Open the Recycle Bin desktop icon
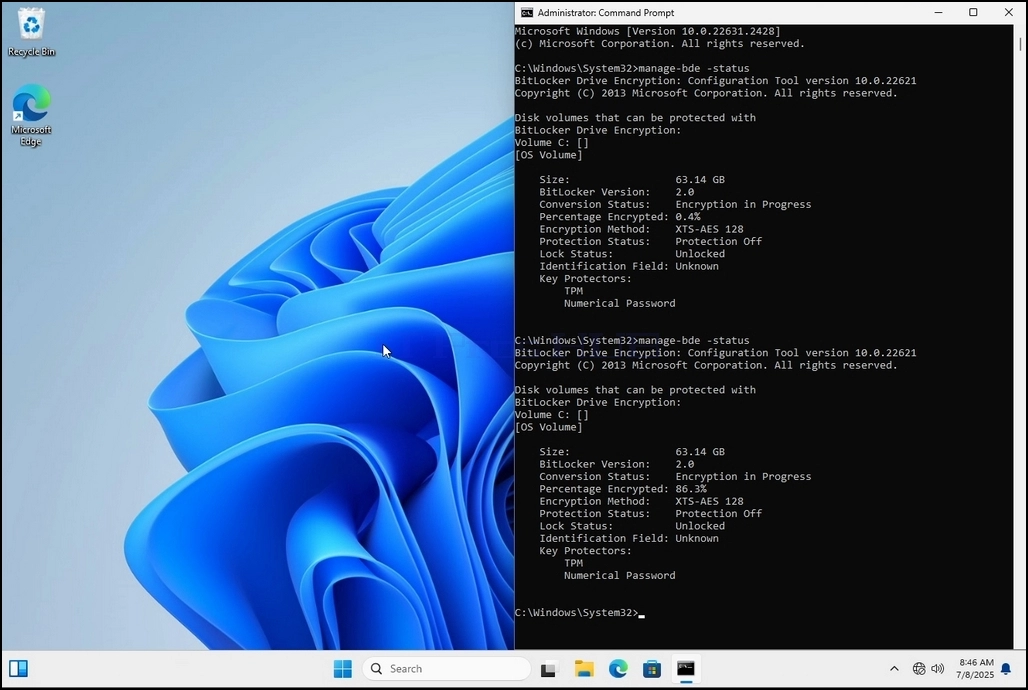 point(31,33)
